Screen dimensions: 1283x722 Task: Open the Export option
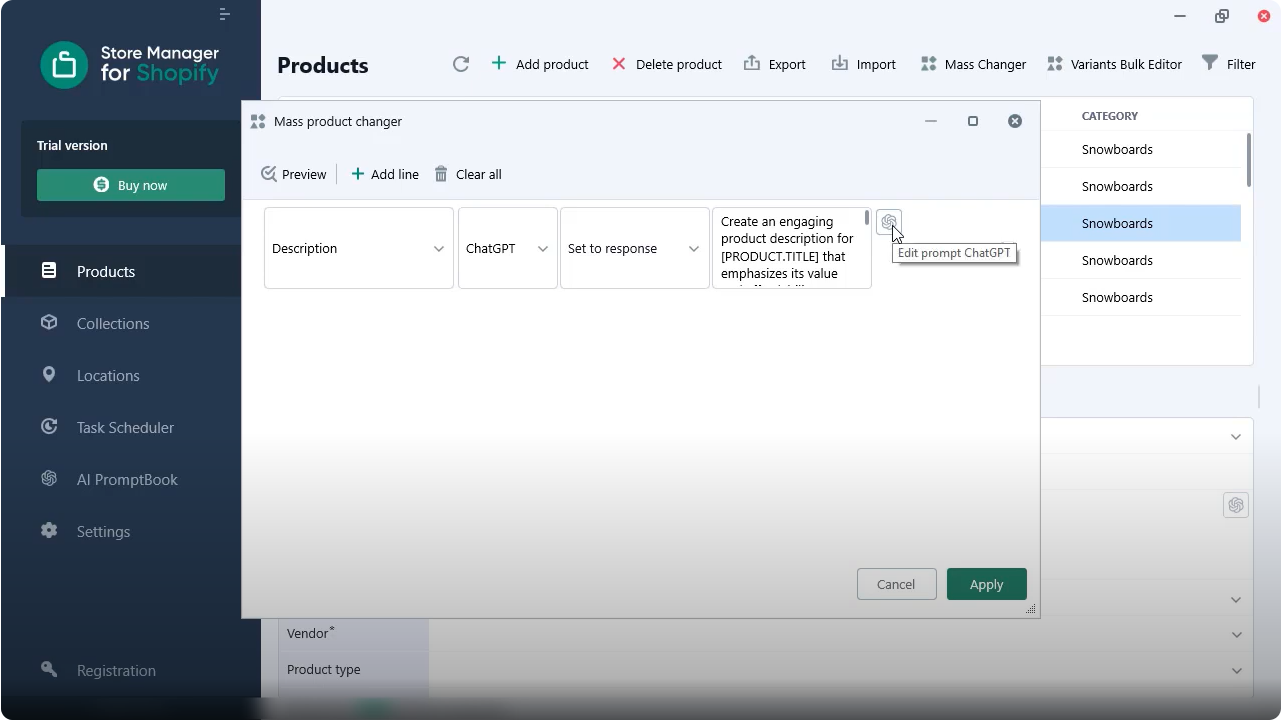pos(775,64)
